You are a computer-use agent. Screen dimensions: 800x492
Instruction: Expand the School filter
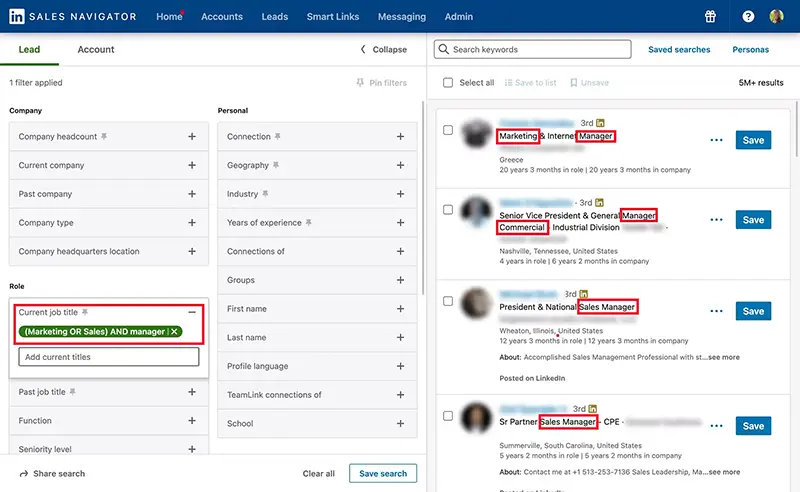click(401, 424)
